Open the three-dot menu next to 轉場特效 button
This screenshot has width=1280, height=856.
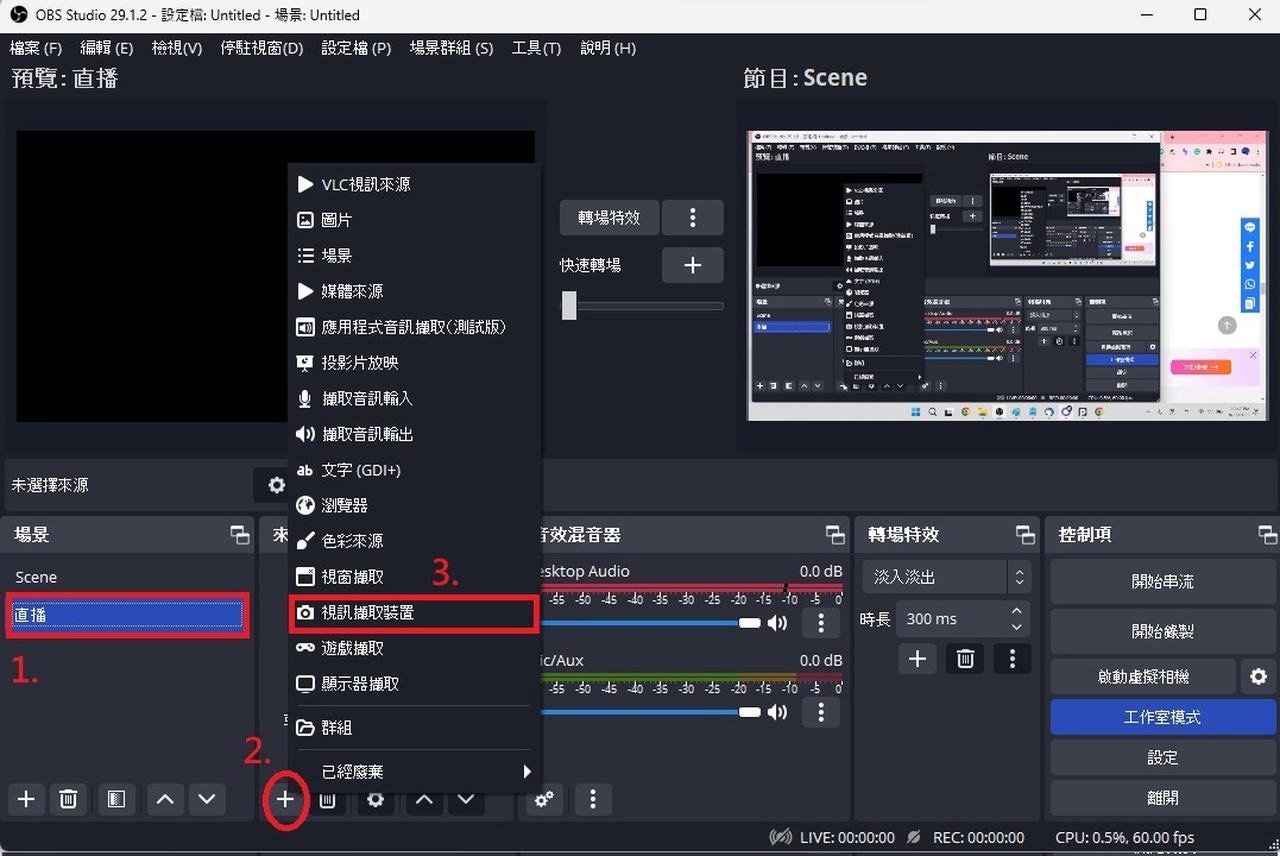click(692, 217)
